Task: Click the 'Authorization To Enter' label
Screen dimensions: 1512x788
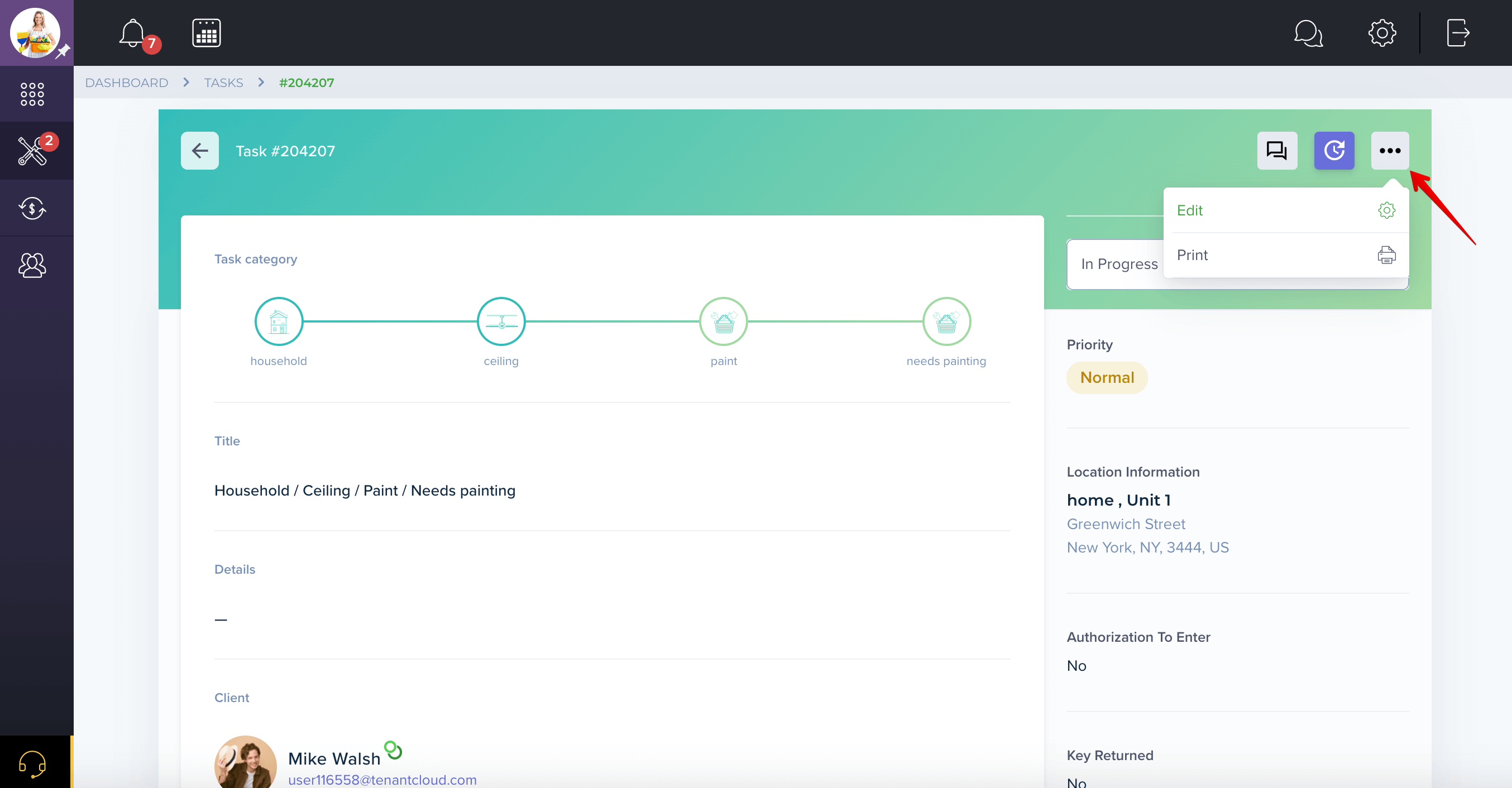Action: [1138, 637]
